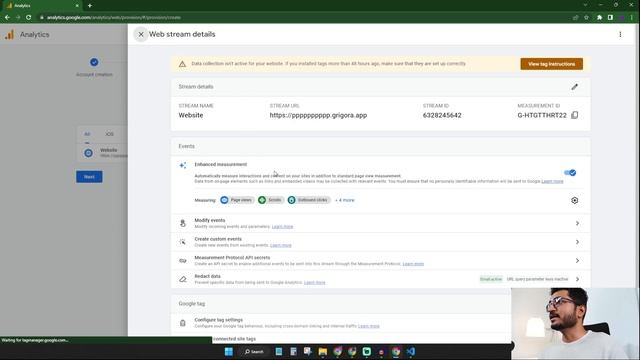This screenshot has width=640, height=360.
Task: Click the Stream ID 6328245642
Action: (442, 115)
